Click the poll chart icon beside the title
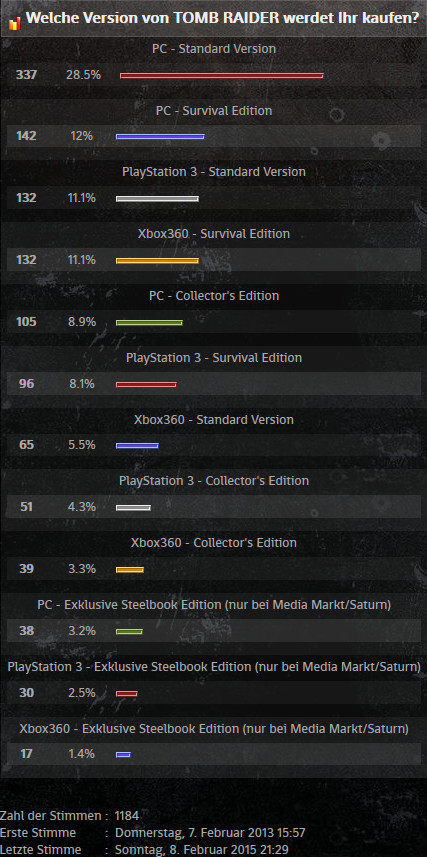 pyautogui.click(x=16, y=22)
